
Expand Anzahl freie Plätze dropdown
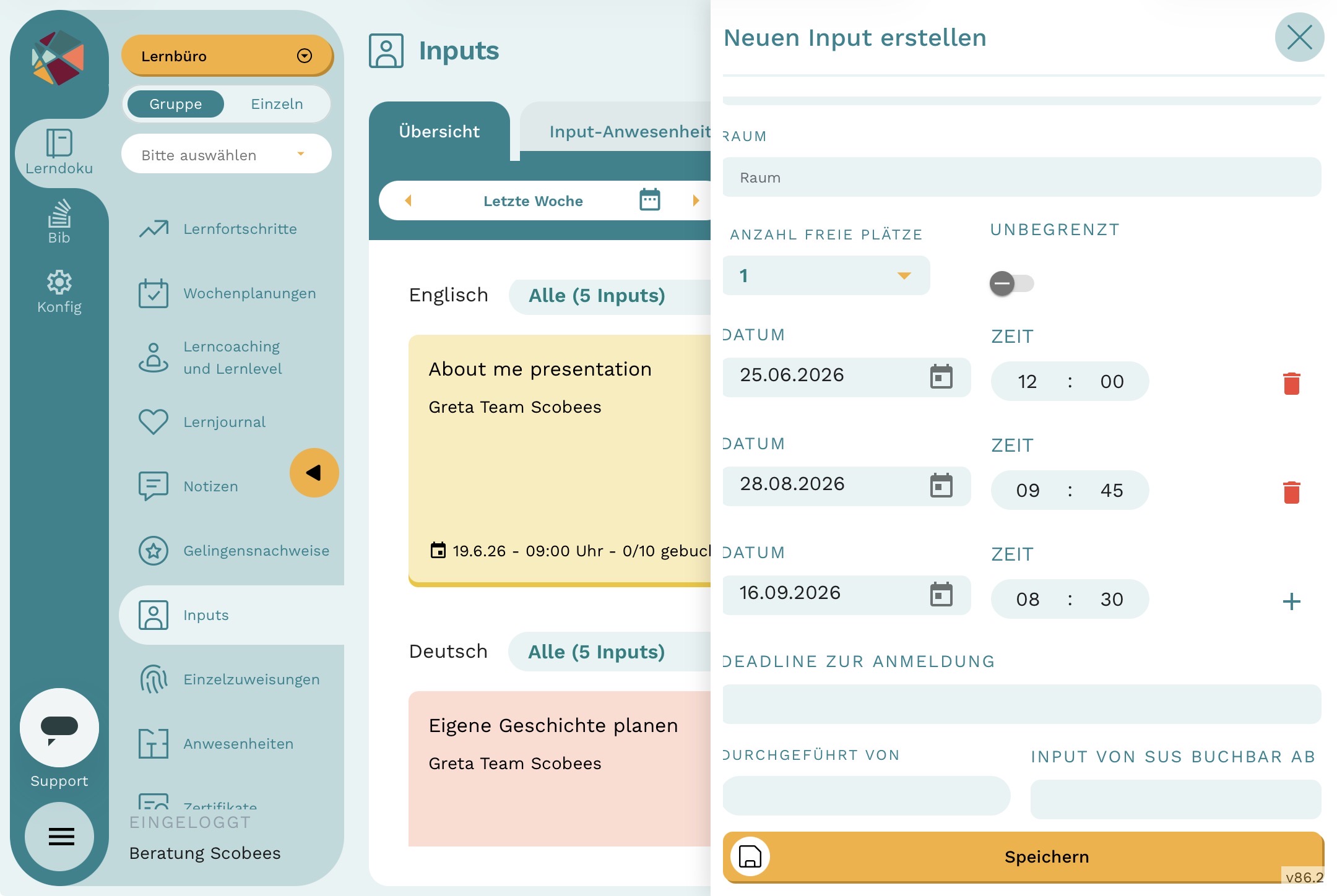[x=826, y=275]
